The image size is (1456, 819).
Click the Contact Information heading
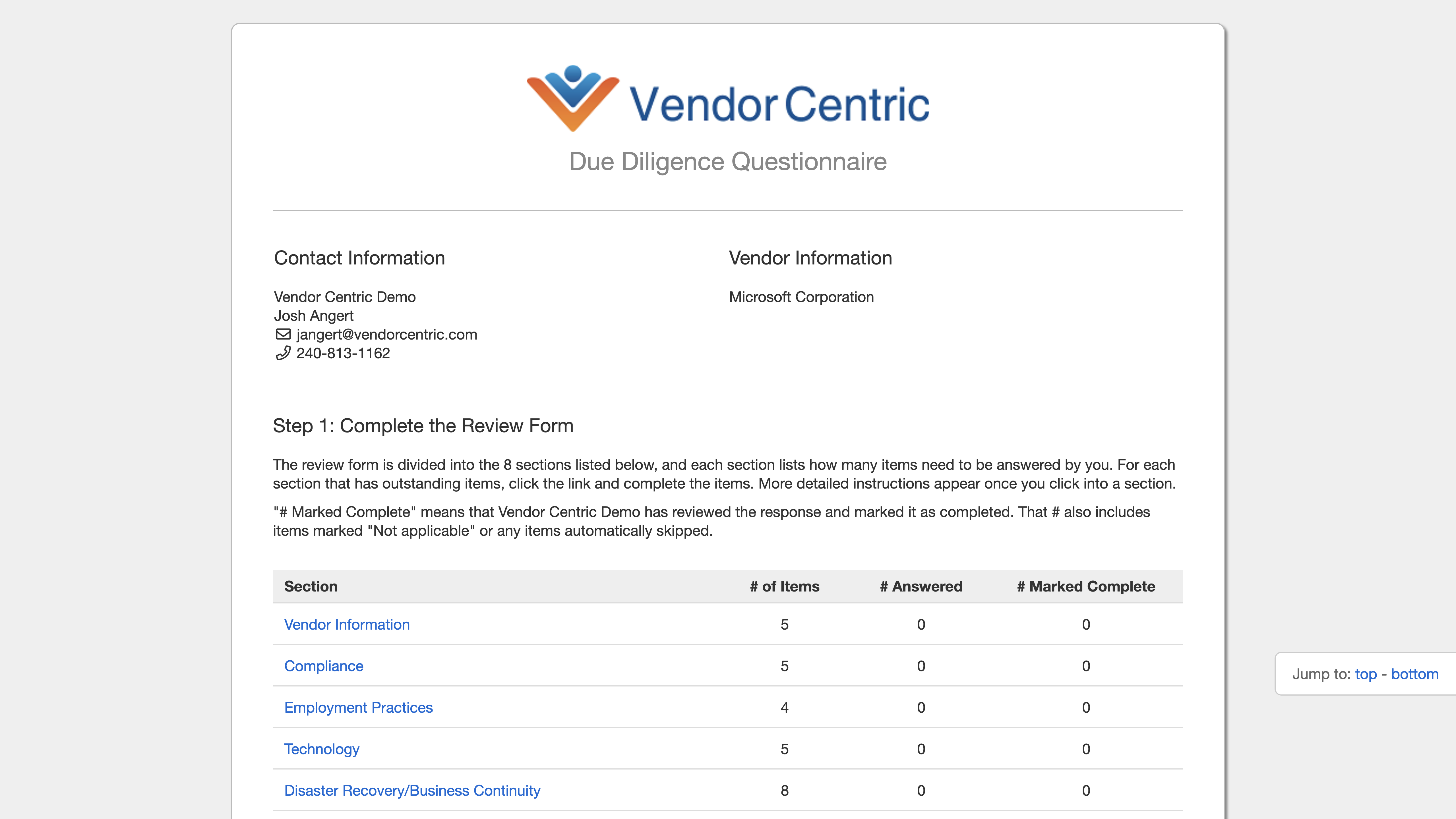(x=359, y=258)
